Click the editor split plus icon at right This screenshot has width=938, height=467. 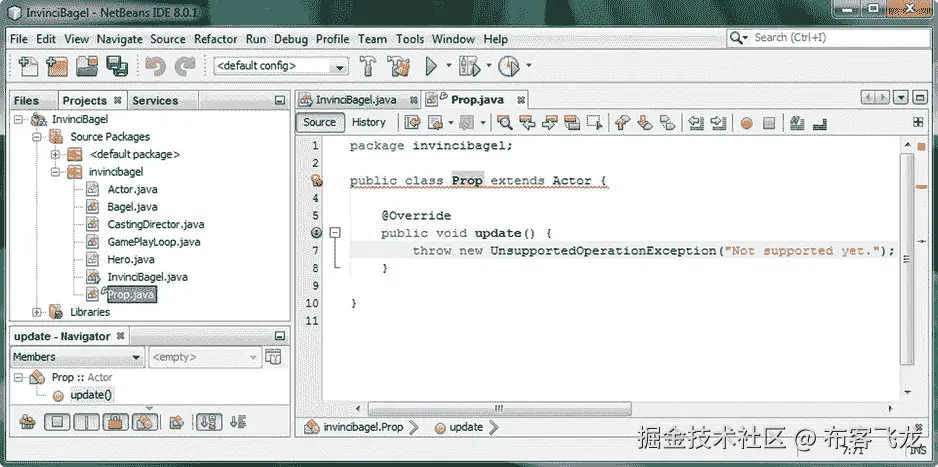coord(918,122)
